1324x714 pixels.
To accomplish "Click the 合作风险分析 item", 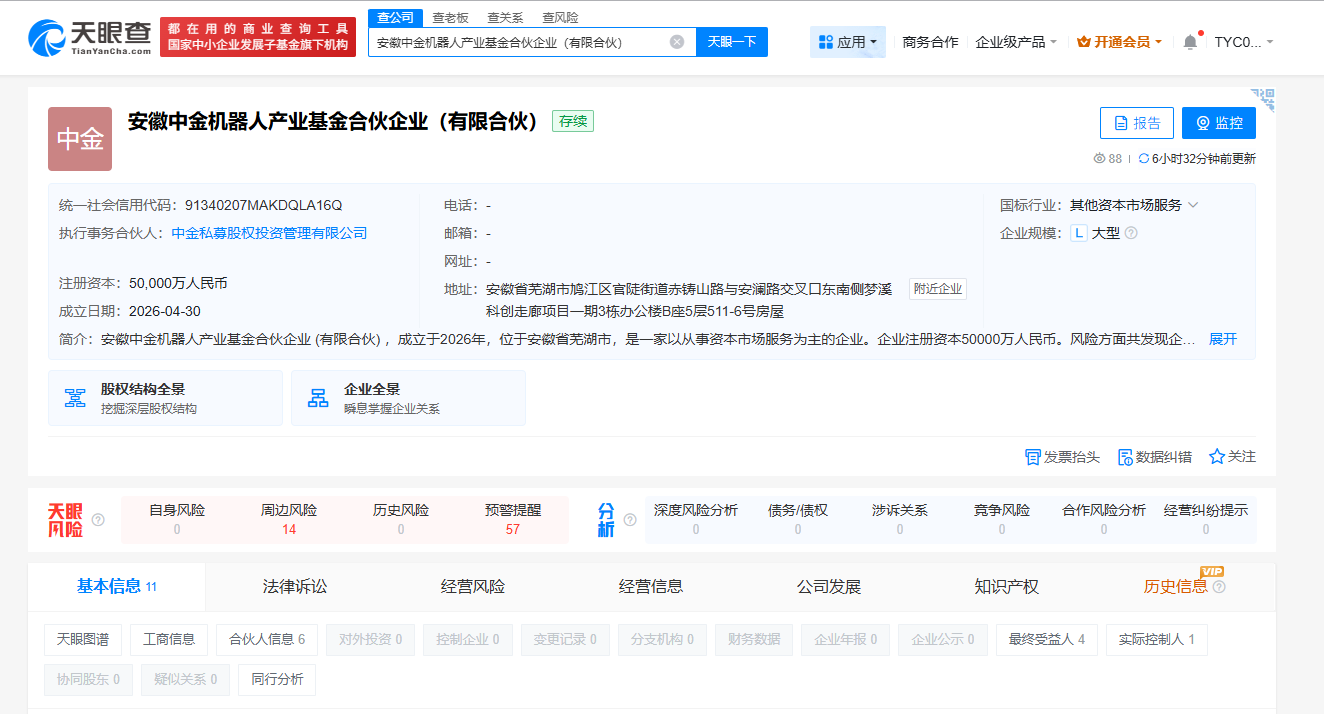I will (1104, 519).
